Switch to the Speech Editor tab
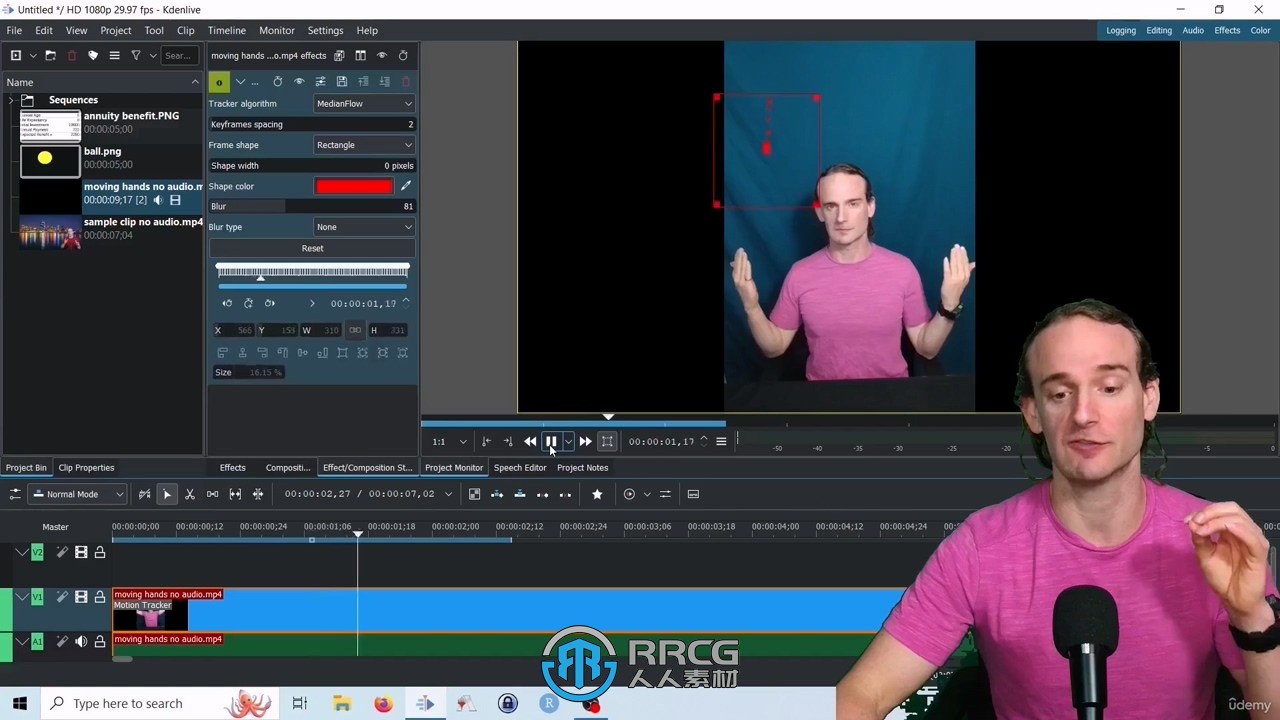This screenshot has width=1280, height=720. (520, 468)
